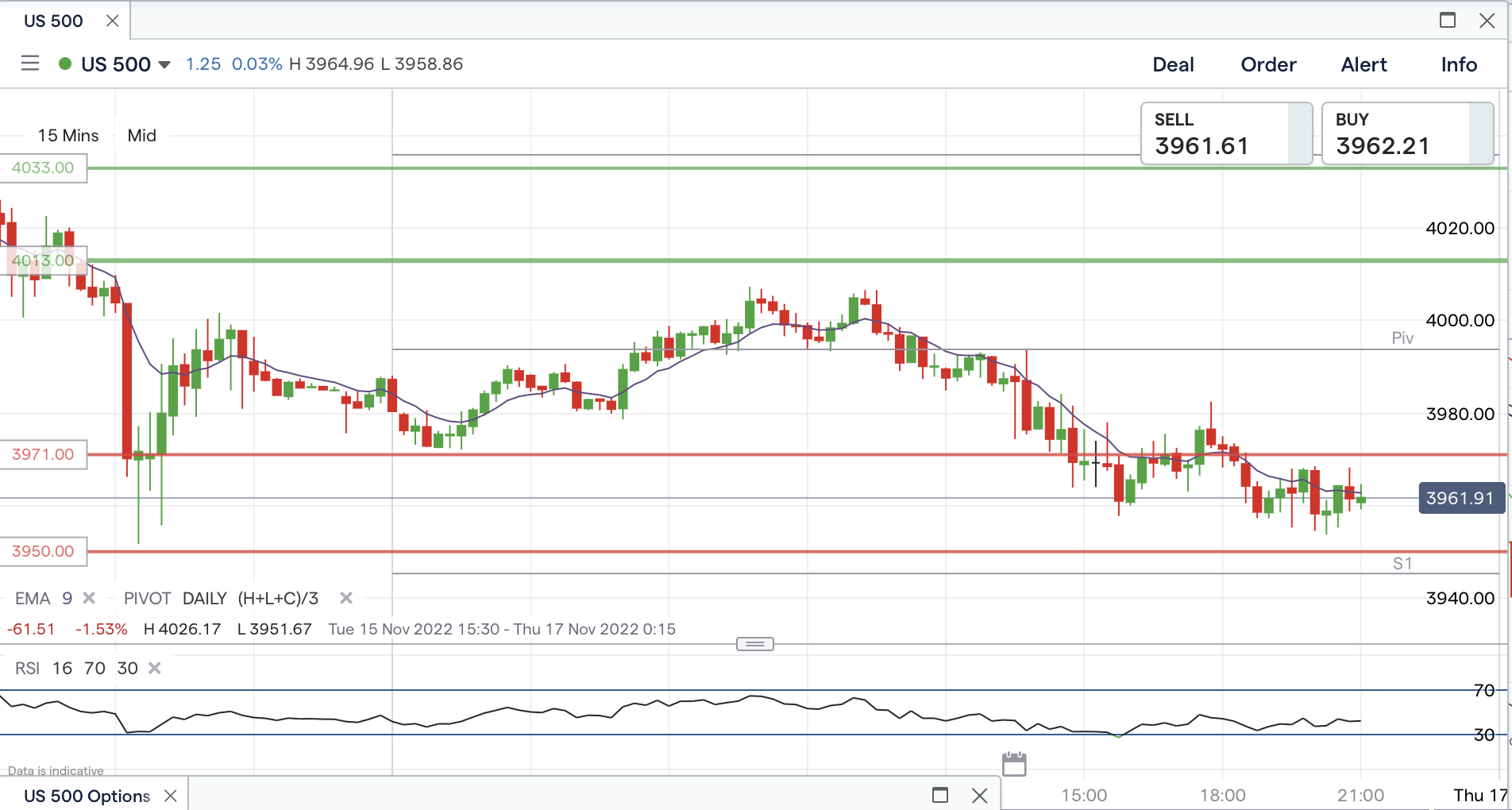Click the 3940.00 price axis label
This screenshot has width=1512, height=810.
[x=1460, y=598]
